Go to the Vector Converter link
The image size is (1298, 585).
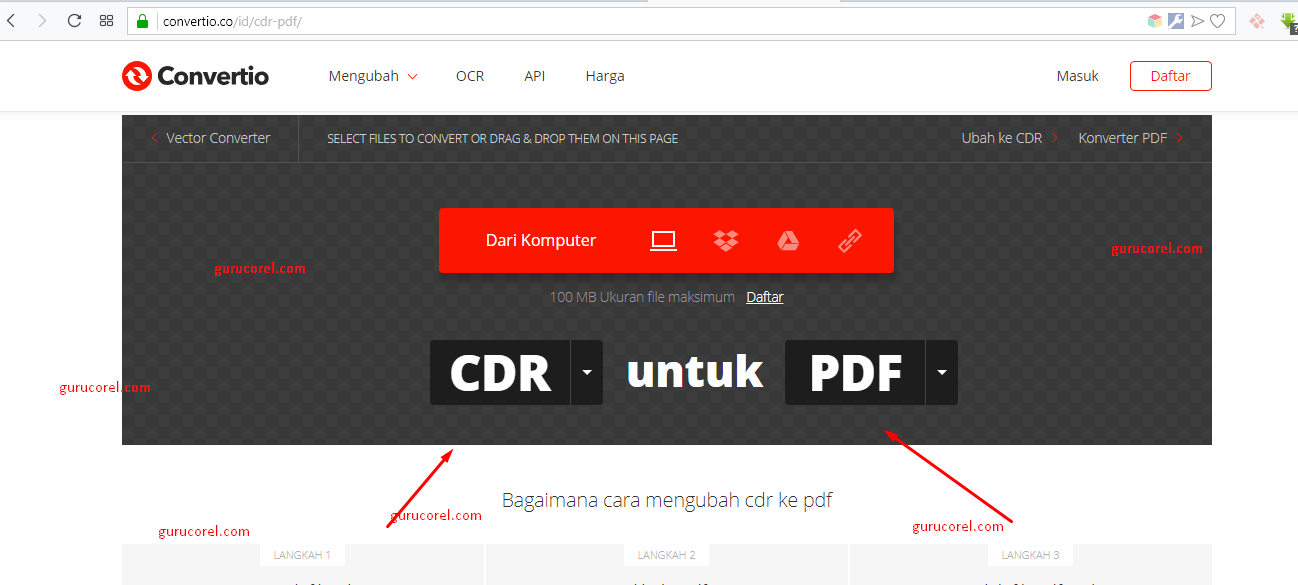(210, 138)
